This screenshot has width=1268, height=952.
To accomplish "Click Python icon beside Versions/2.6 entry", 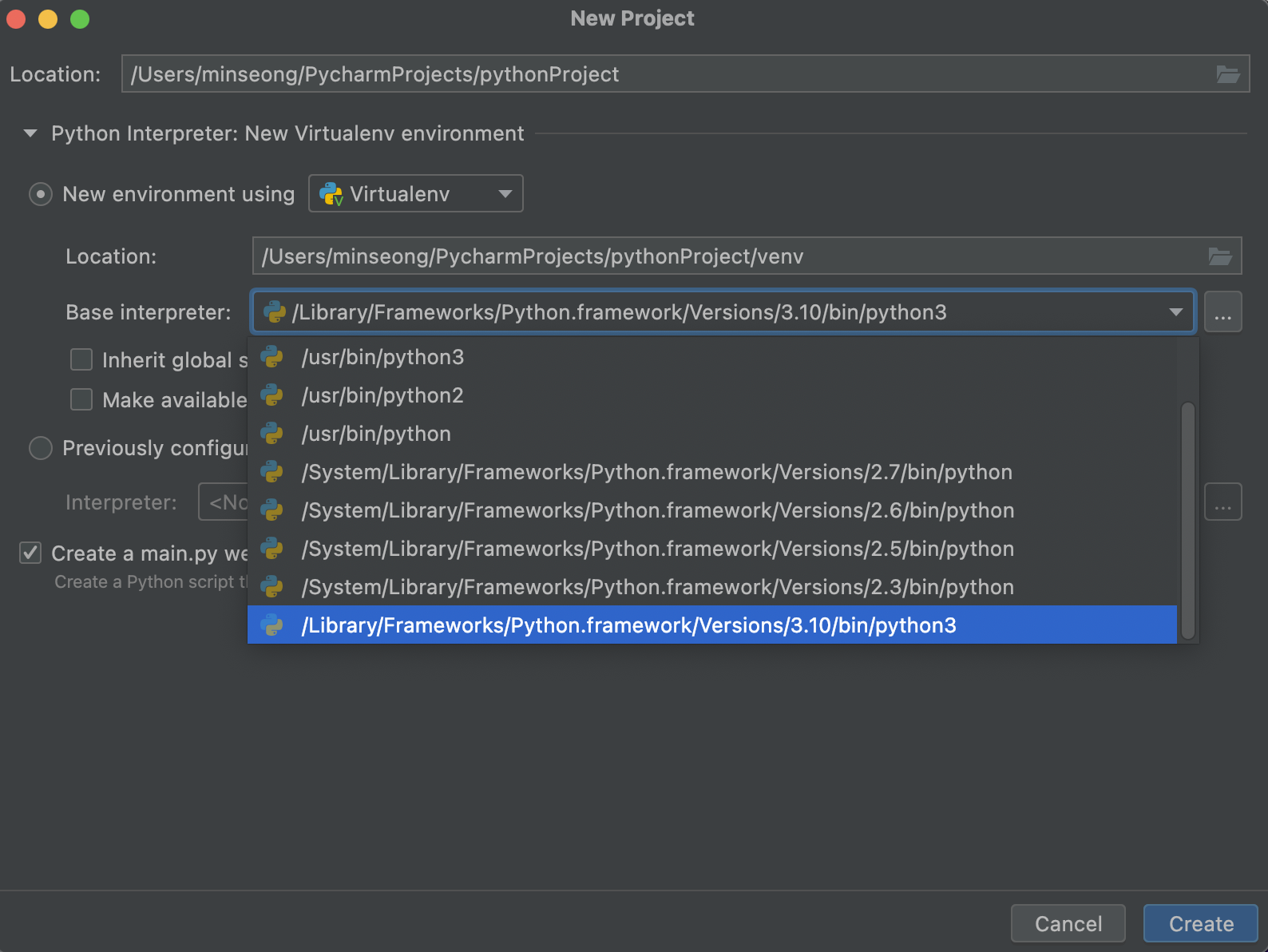I will pyautogui.click(x=272, y=510).
